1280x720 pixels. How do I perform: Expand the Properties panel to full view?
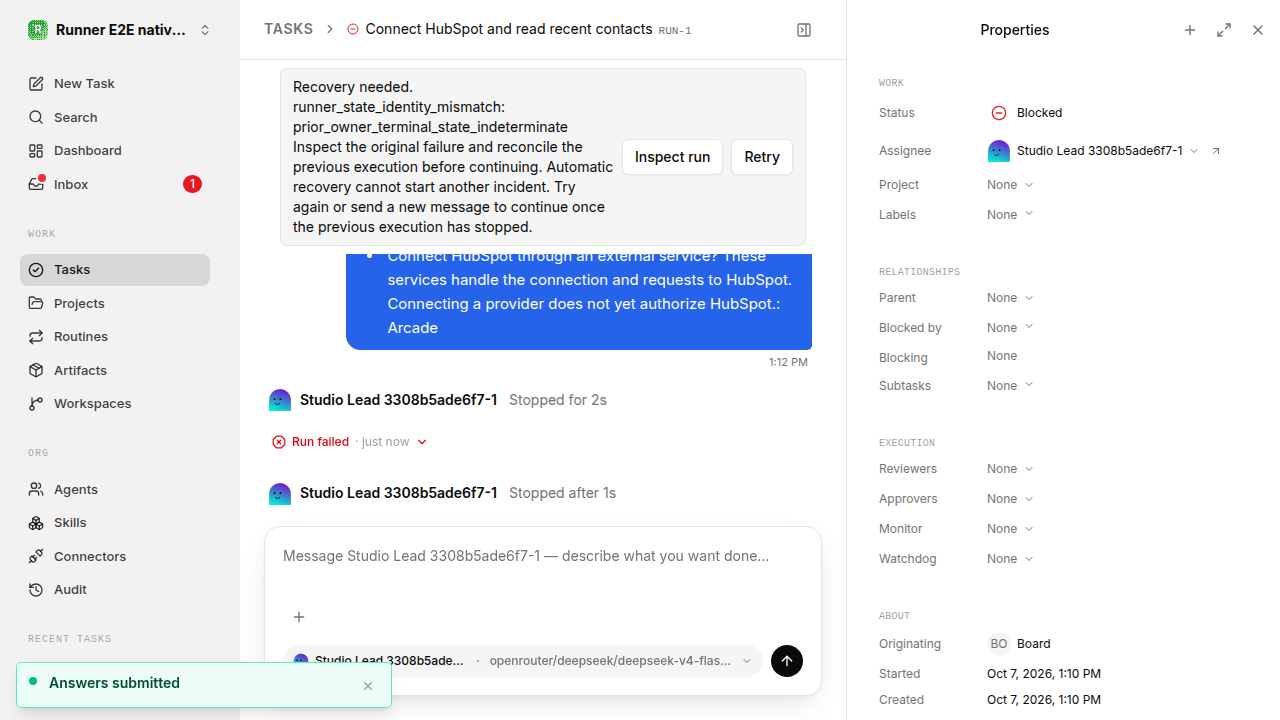(x=1224, y=30)
